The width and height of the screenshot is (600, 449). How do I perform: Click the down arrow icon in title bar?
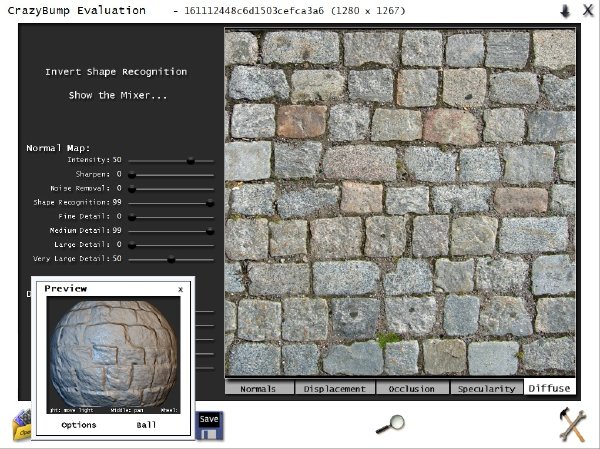pyautogui.click(x=565, y=11)
